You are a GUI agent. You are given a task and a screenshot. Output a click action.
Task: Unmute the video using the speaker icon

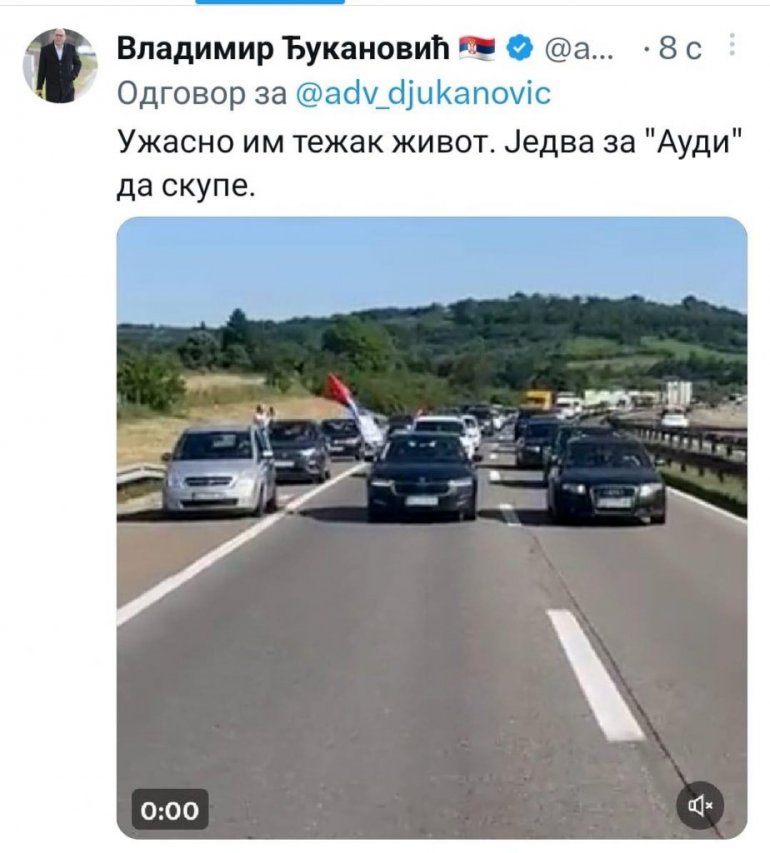pos(700,805)
